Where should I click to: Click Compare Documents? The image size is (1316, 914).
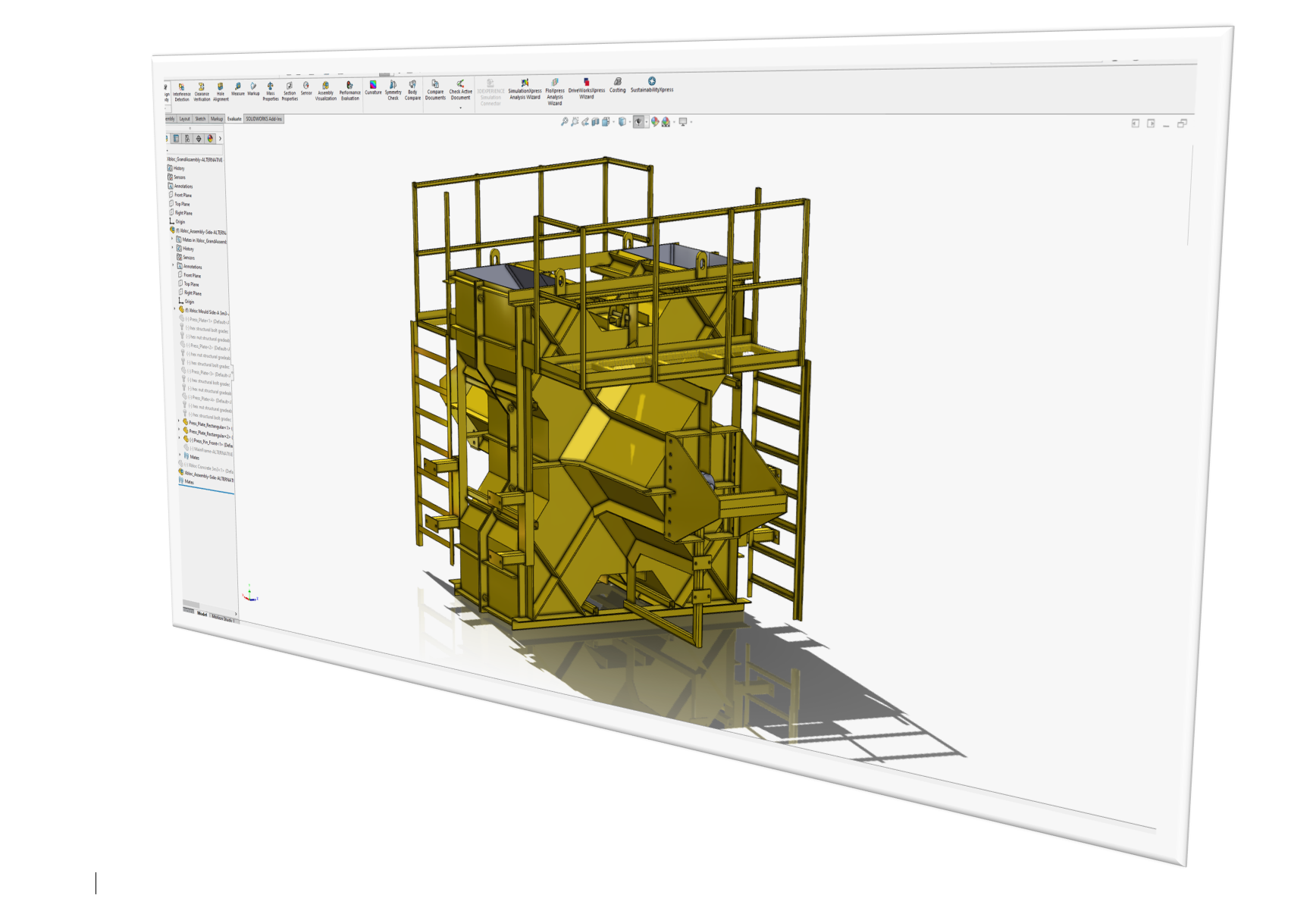(x=435, y=89)
